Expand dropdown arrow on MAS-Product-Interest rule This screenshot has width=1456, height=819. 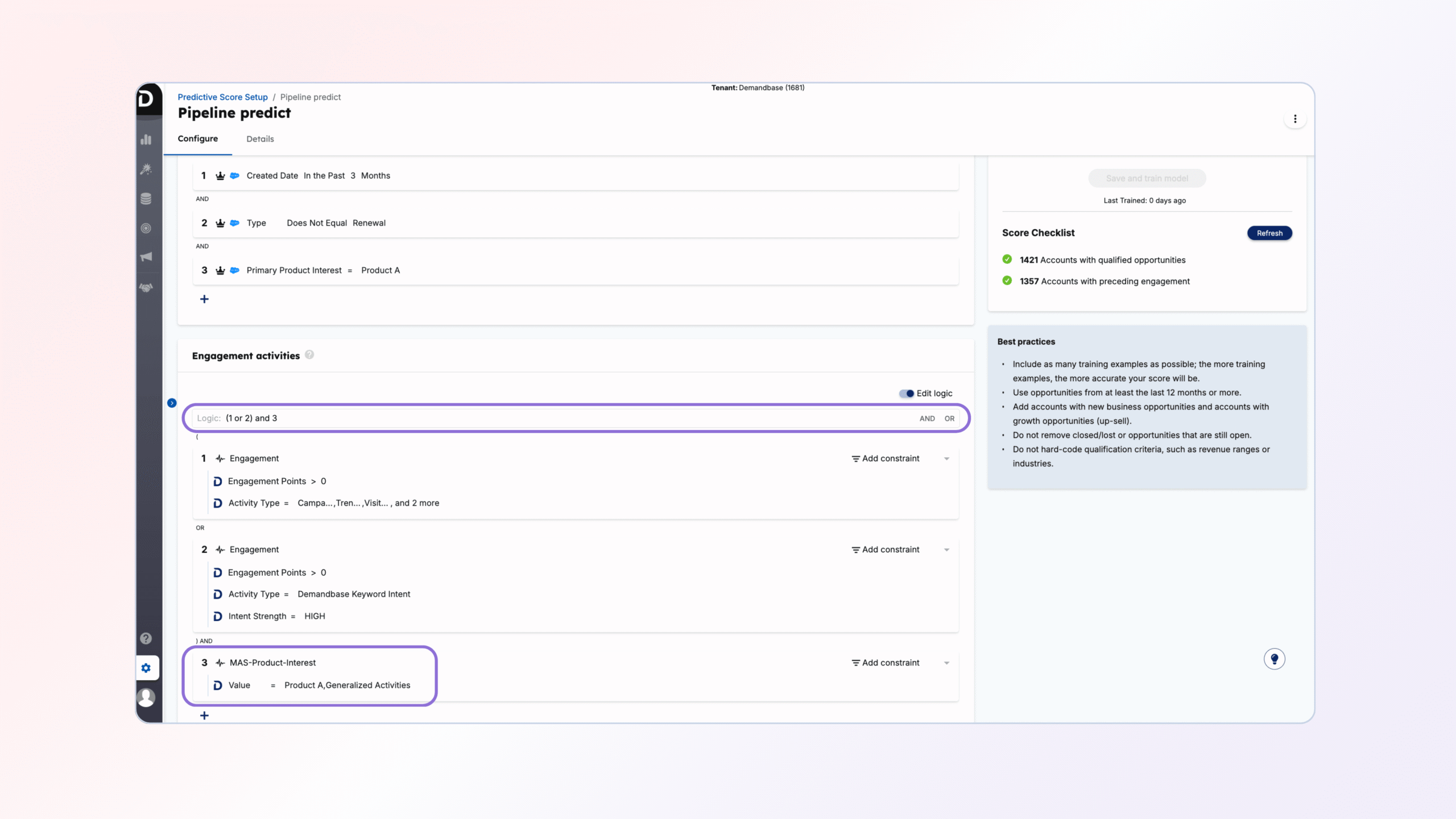click(x=946, y=663)
